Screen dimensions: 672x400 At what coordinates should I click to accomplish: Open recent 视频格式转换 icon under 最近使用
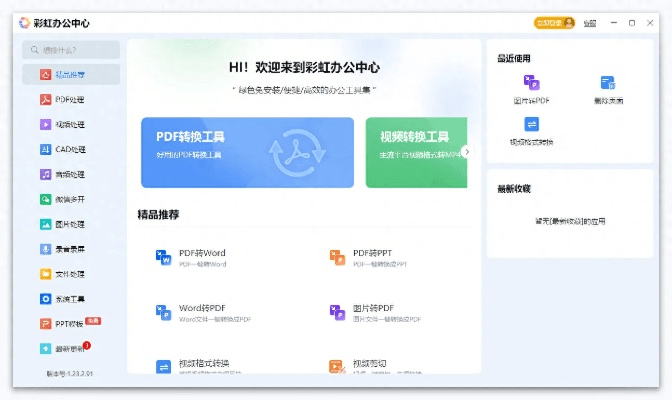coord(531,124)
